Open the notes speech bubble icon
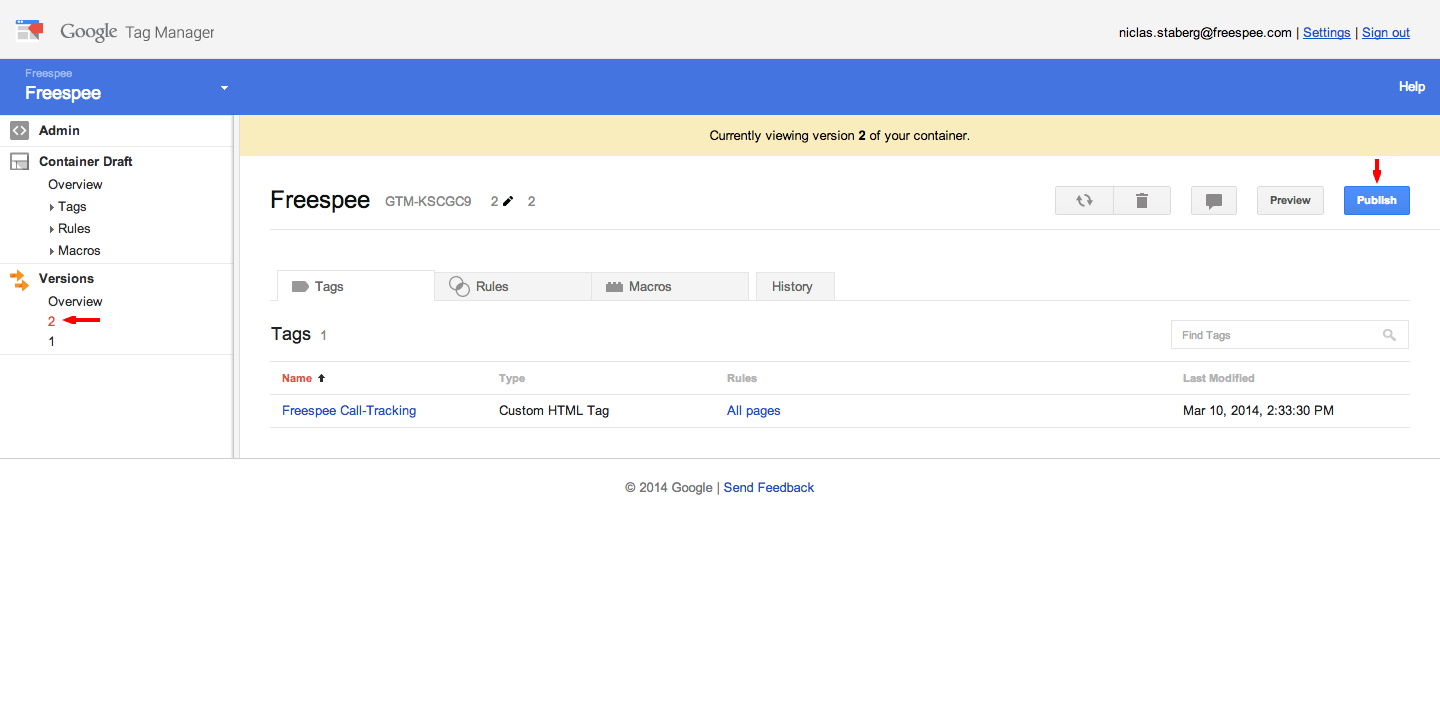Image resolution: width=1440 pixels, height=718 pixels. (x=1214, y=200)
